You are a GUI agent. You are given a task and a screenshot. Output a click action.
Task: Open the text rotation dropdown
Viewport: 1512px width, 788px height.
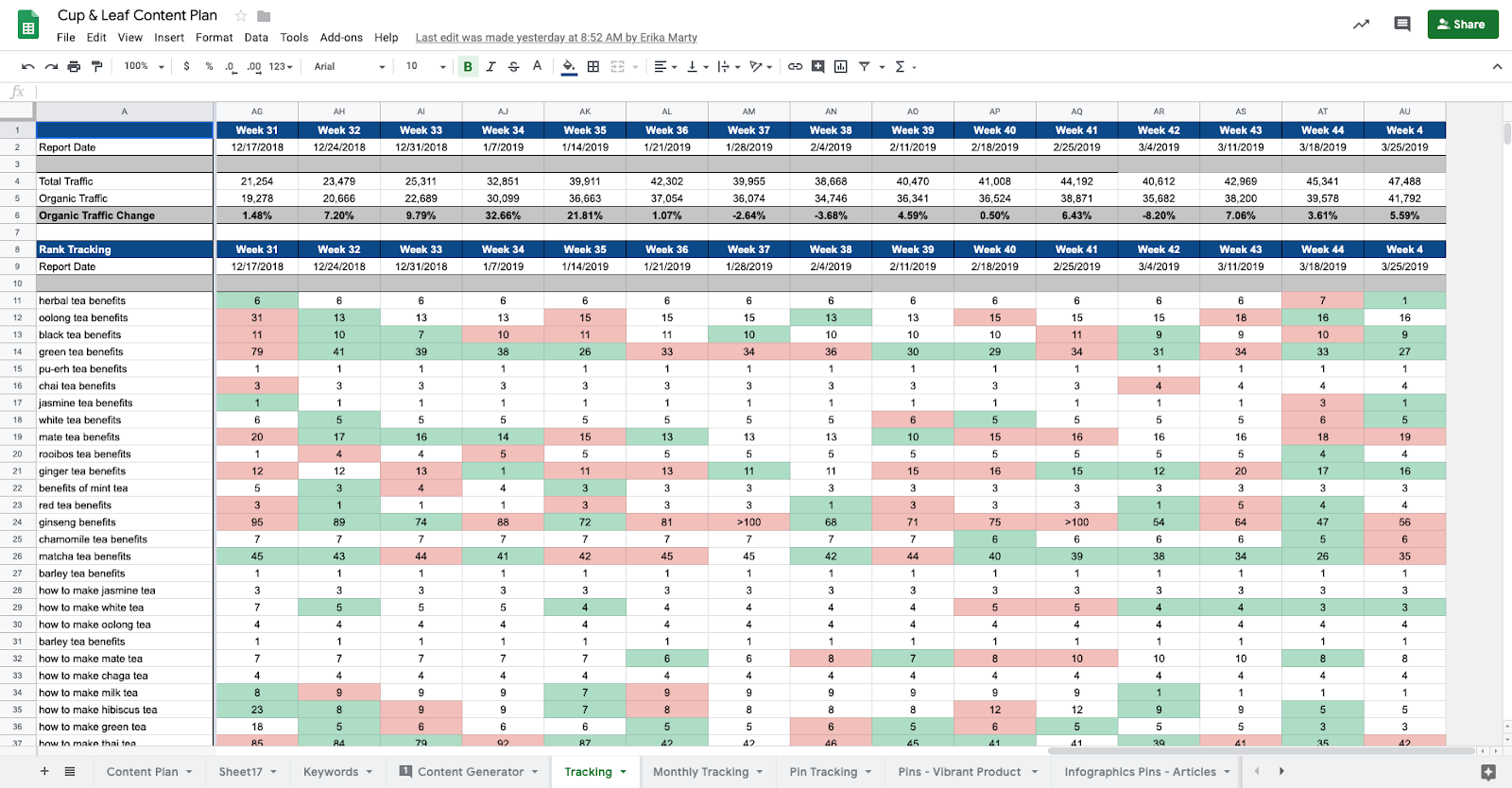761,67
